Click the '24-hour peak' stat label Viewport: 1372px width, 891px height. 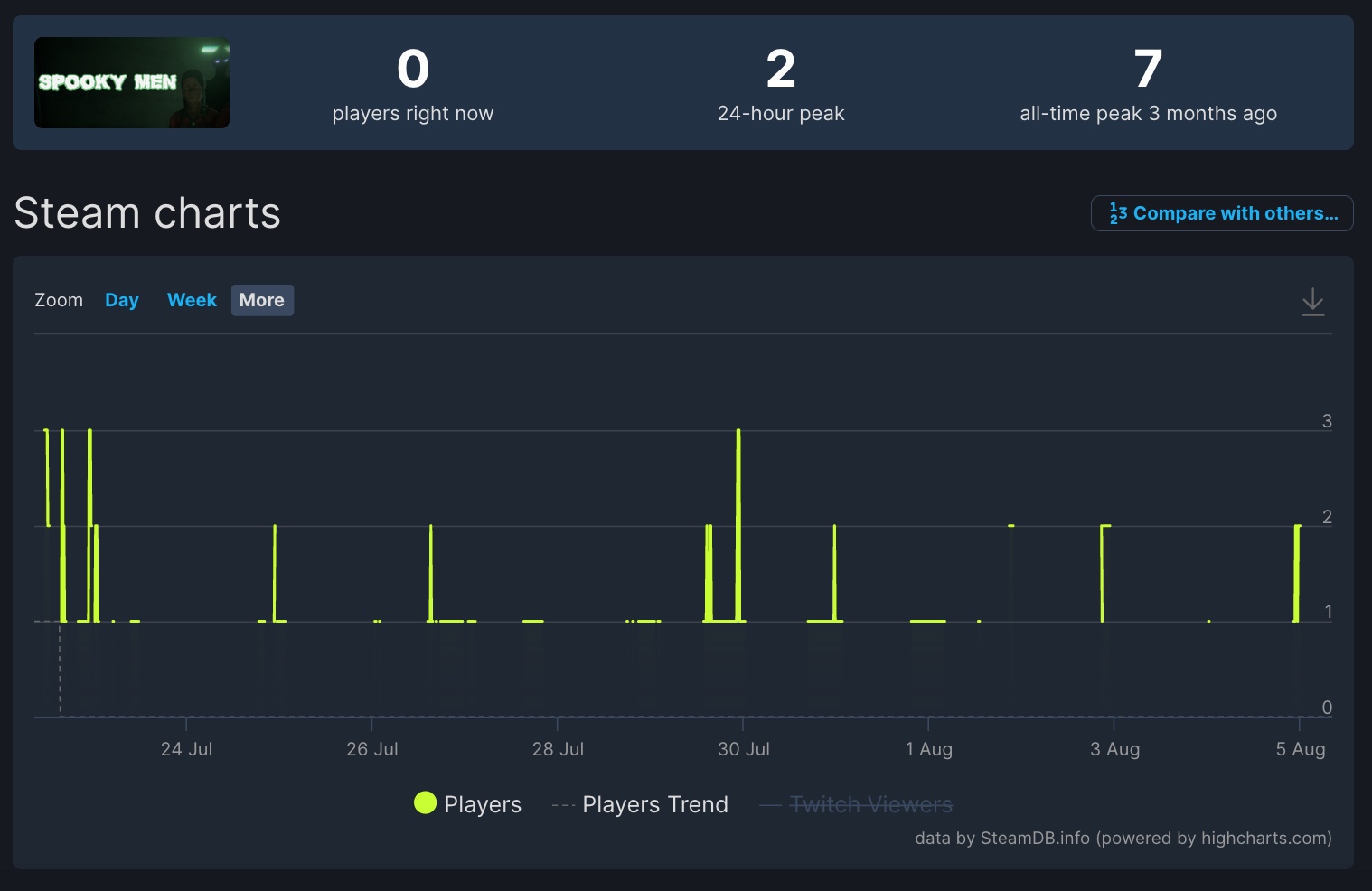(x=781, y=114)
